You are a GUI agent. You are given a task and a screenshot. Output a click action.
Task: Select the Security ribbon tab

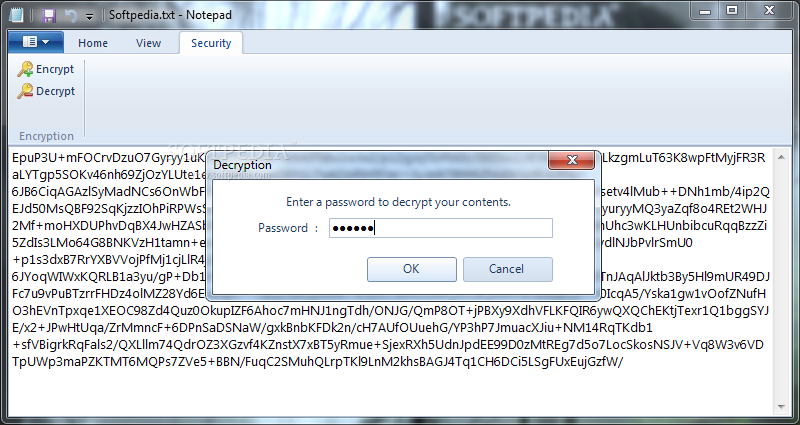[211, 43]
